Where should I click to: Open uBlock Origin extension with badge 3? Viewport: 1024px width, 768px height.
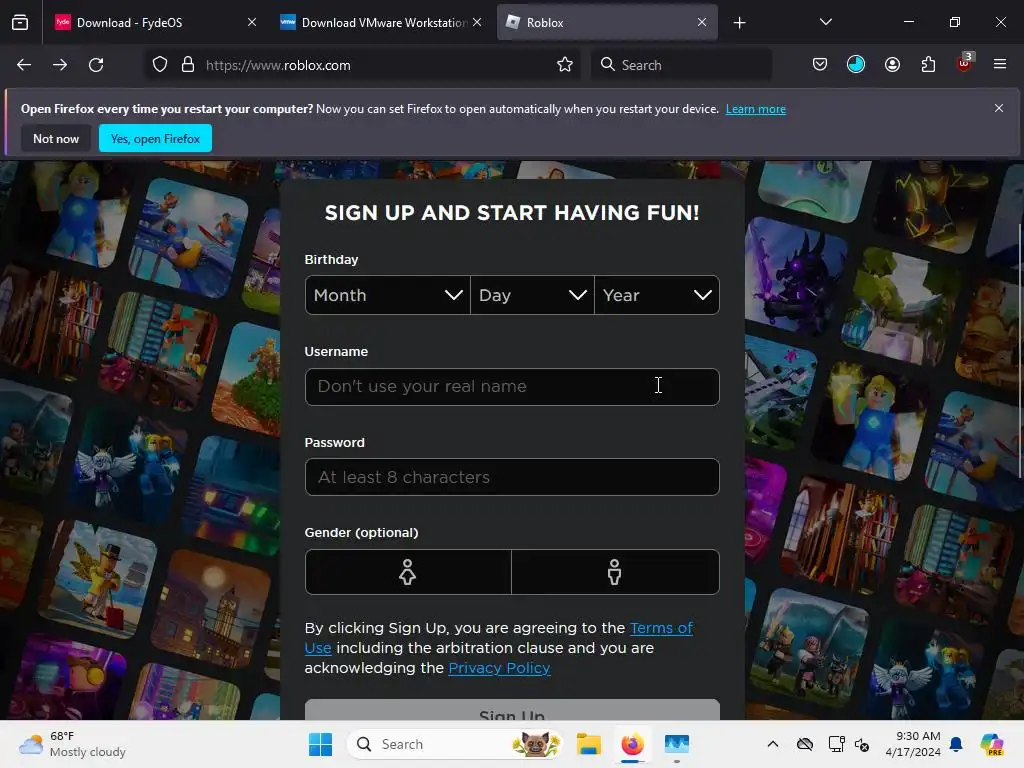(964, 63)
